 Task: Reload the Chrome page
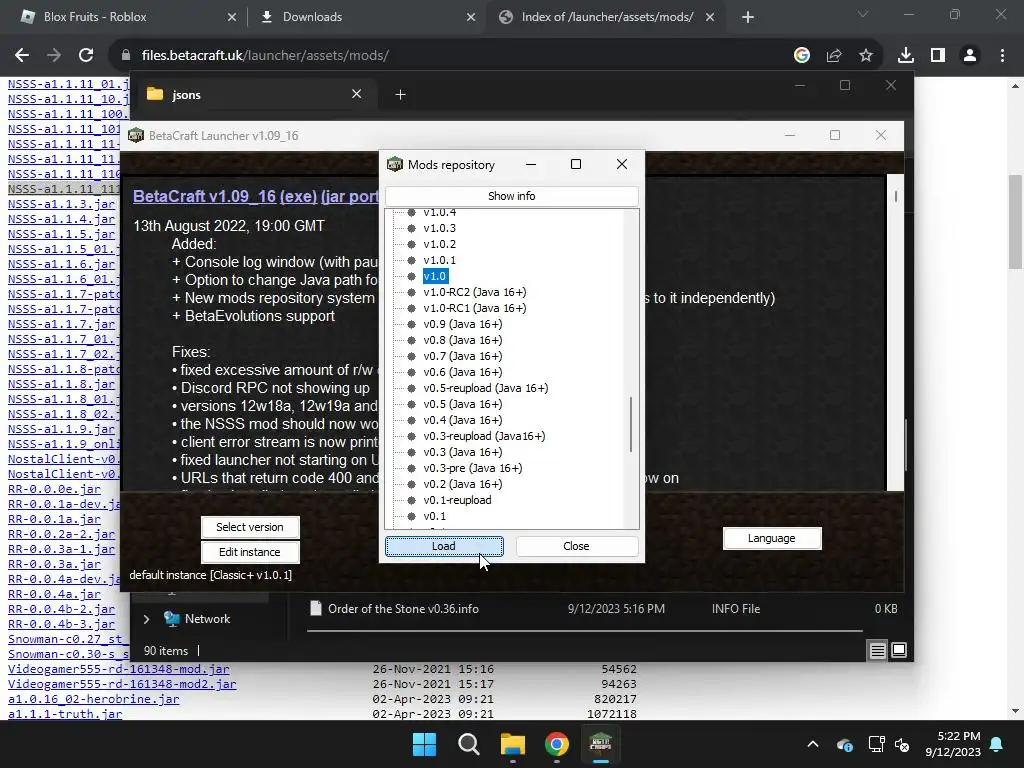click(x=86, y=56)
